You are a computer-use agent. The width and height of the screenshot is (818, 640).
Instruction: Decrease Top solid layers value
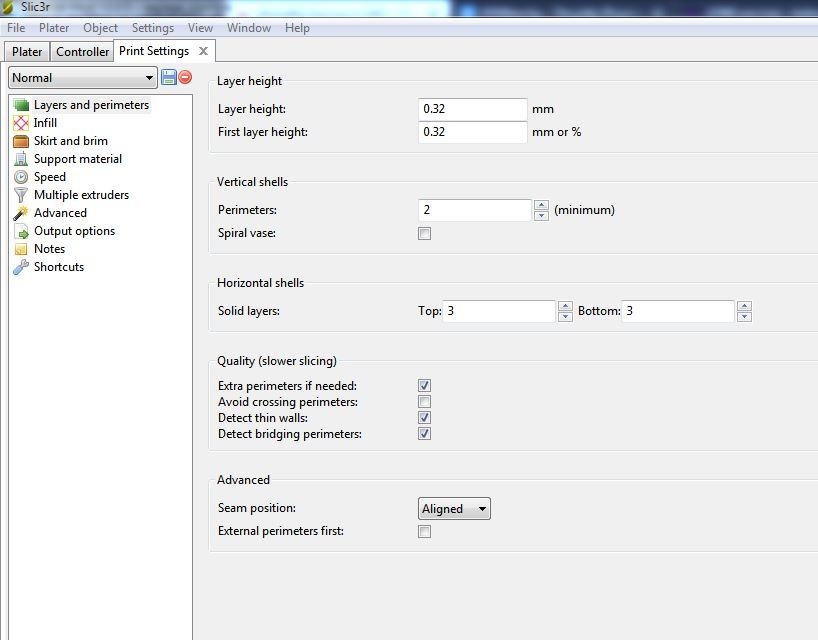565,317
